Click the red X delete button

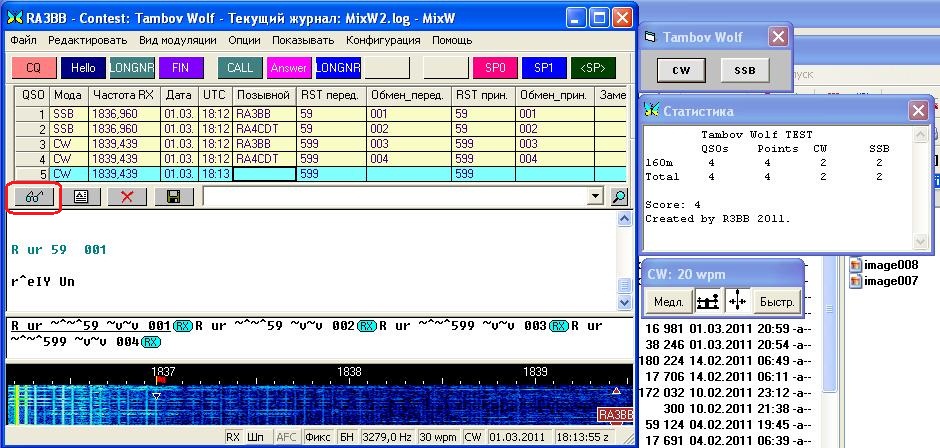click(x=127, y=197)
